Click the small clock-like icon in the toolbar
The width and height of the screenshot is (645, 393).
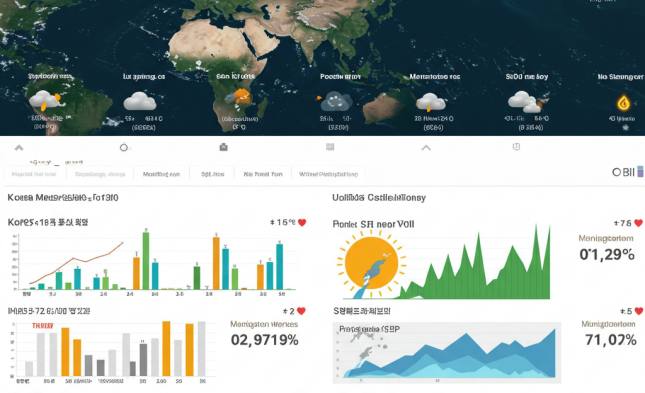click(x=516, y=147)
